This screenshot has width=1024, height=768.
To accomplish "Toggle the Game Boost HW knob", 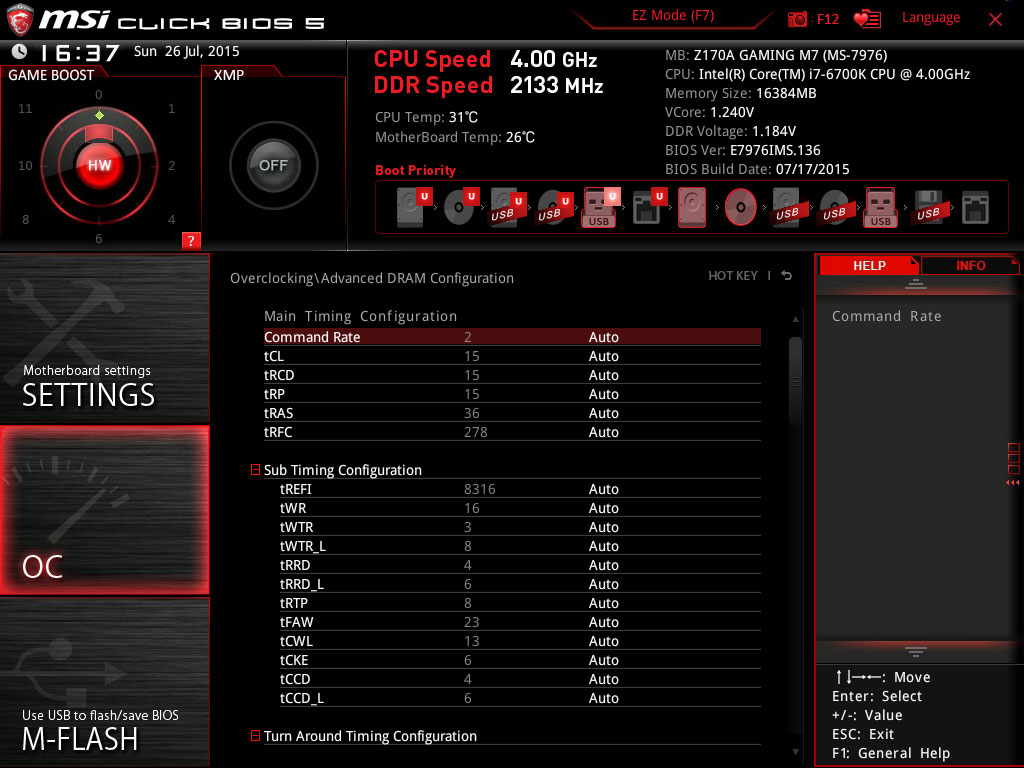I will pyautogui.click(x=99, y=165).
